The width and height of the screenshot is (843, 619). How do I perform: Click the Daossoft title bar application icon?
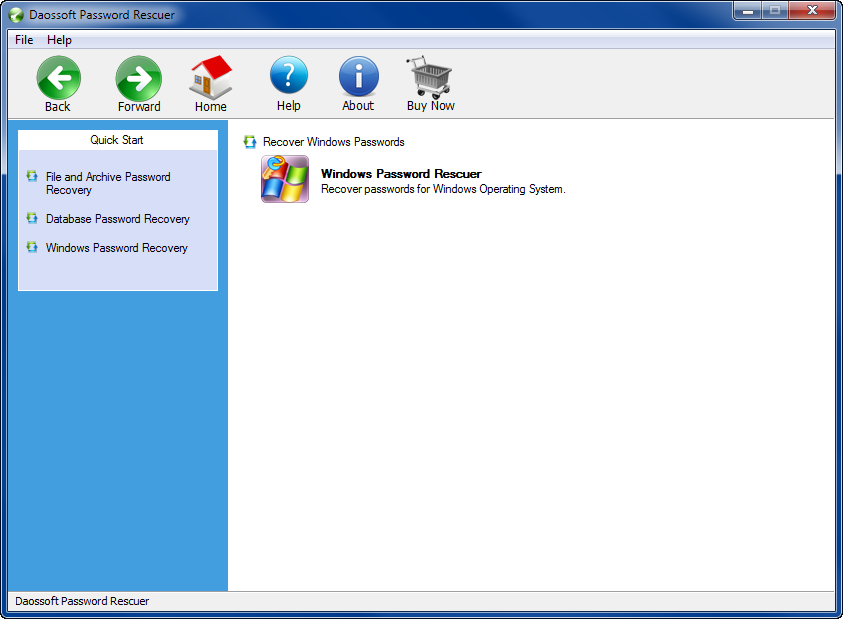pyautogui.click(x=16, y=15)
